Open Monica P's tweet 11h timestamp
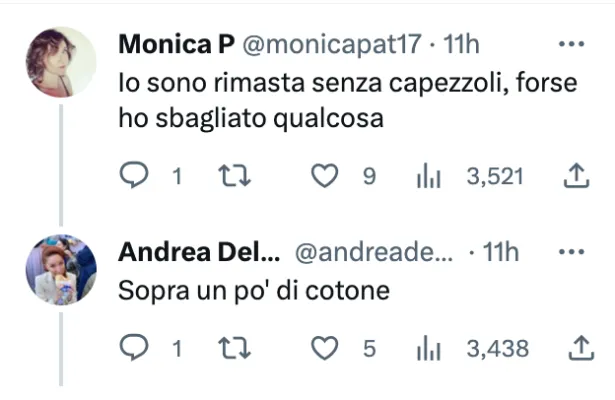This screenshot has height=400, width=615. pyautogui.click(x=462, y=45)
